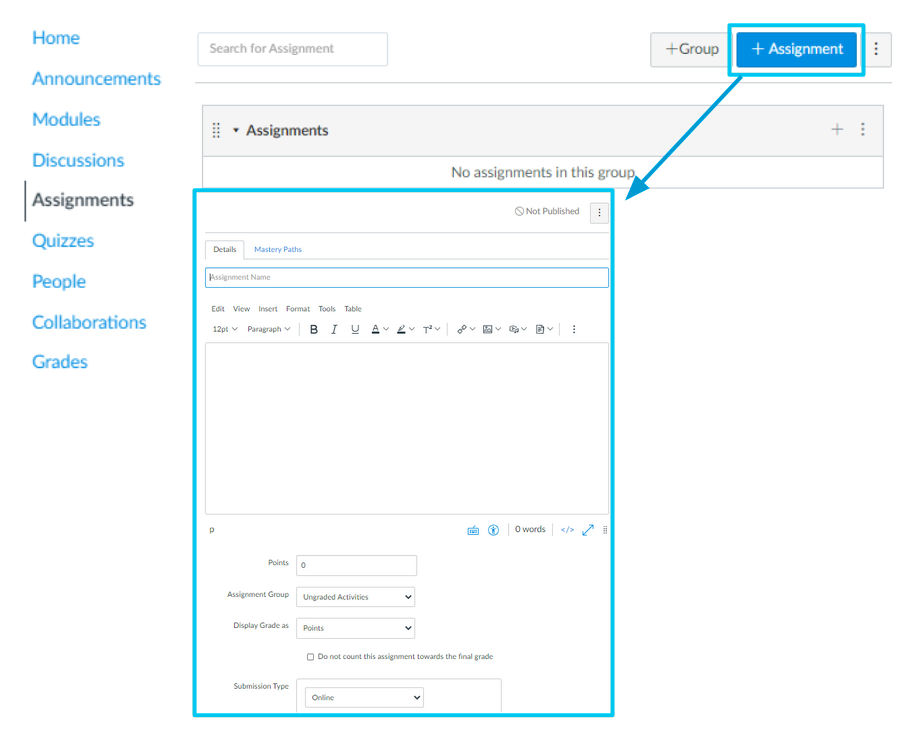Open Display Grade as dropdown

(x=355, y=628)
